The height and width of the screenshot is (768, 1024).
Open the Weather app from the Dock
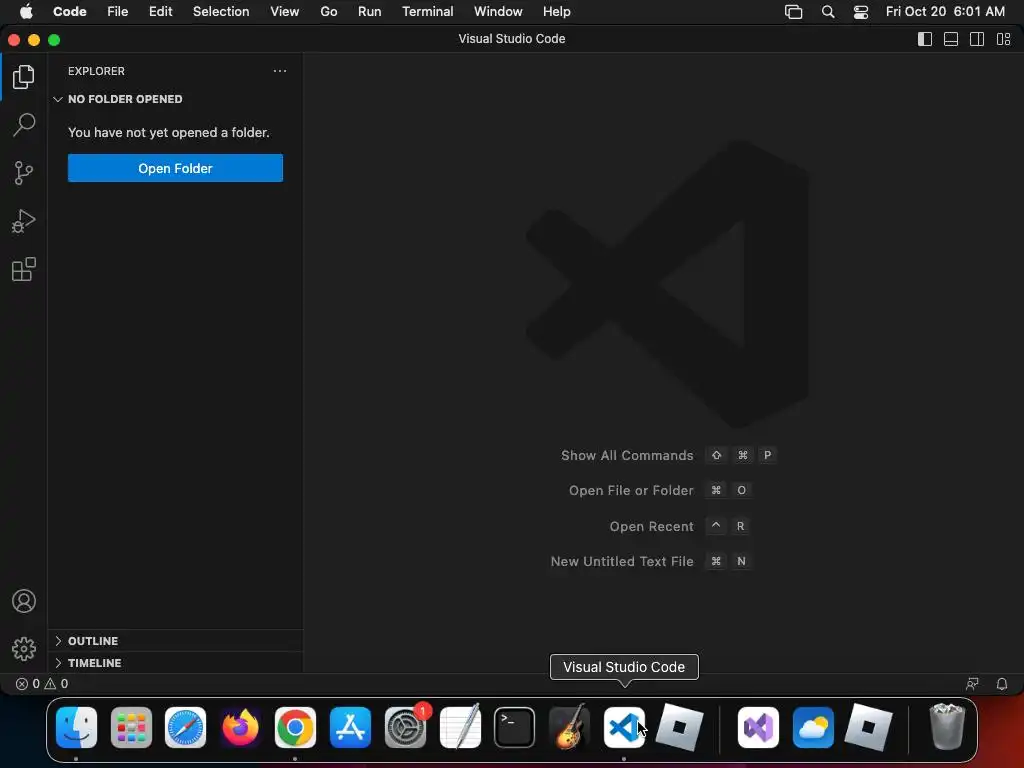coord(813,727)
